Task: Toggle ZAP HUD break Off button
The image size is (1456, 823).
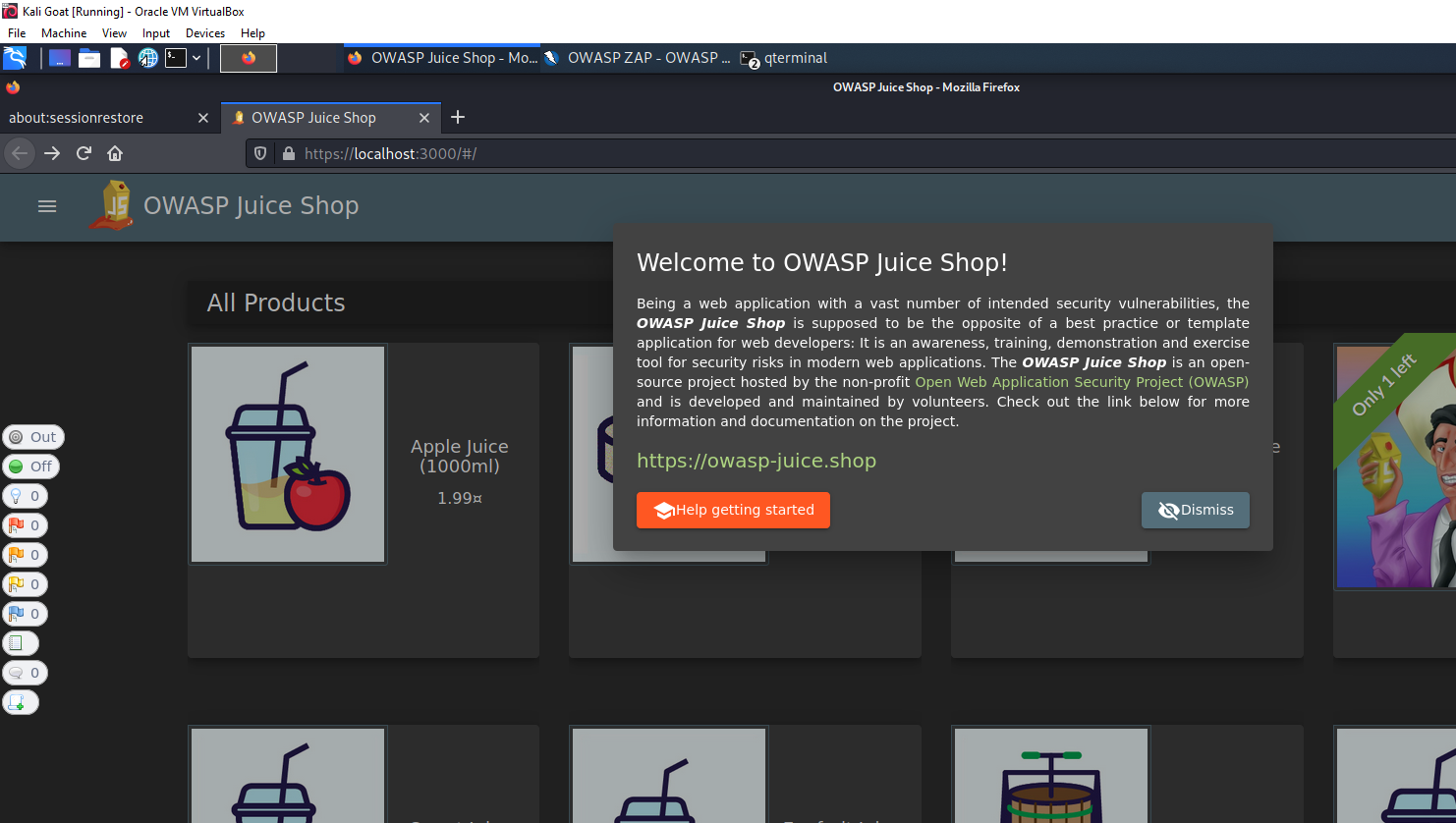Action: pos(31,466)
